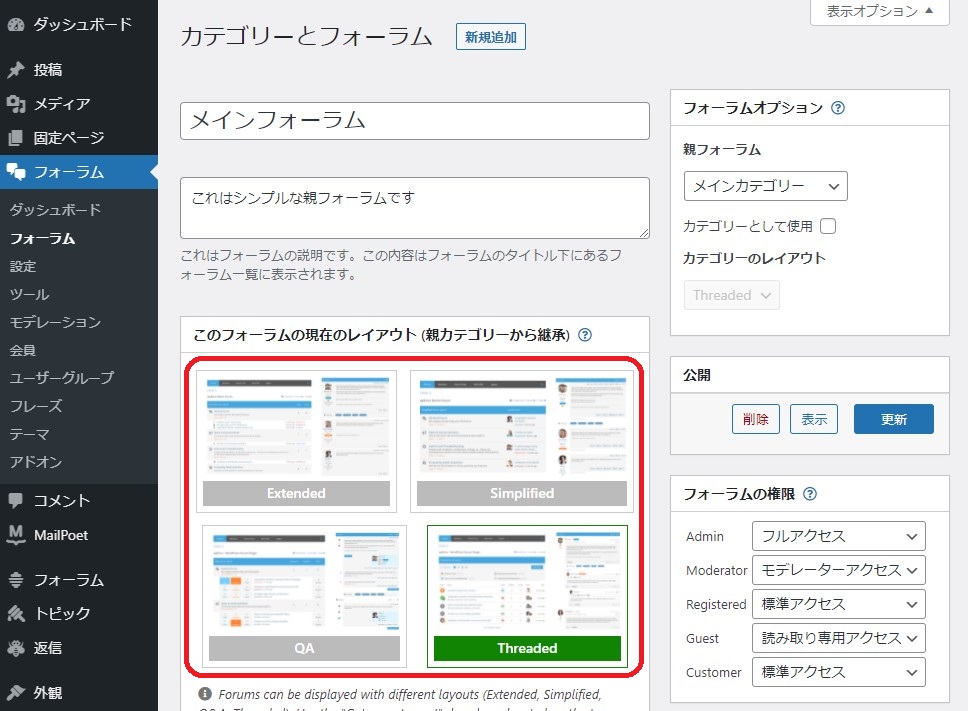Click help icon beside フォーラムオプション
Image resolution: width=968 pixels, height=711 pixels.
pos(838,108)
